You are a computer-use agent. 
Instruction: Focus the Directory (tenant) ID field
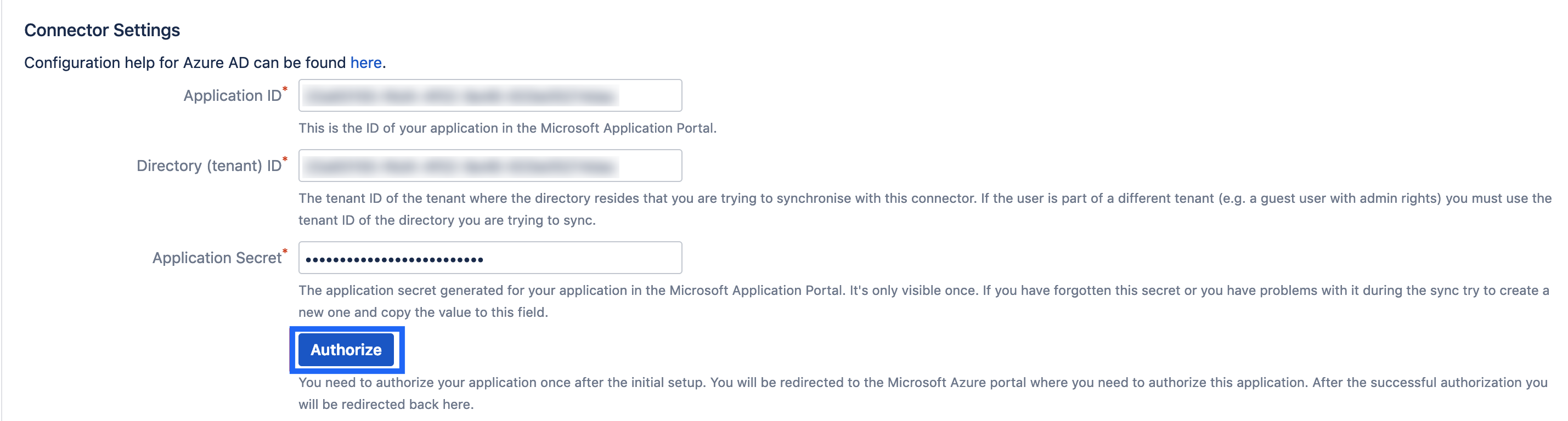click(x=490, y=166)
